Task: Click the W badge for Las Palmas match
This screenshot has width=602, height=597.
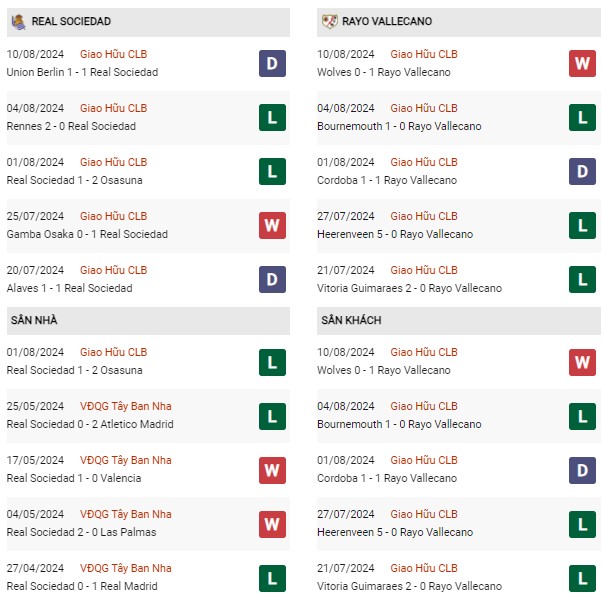Action: click(x=272, y=524)
